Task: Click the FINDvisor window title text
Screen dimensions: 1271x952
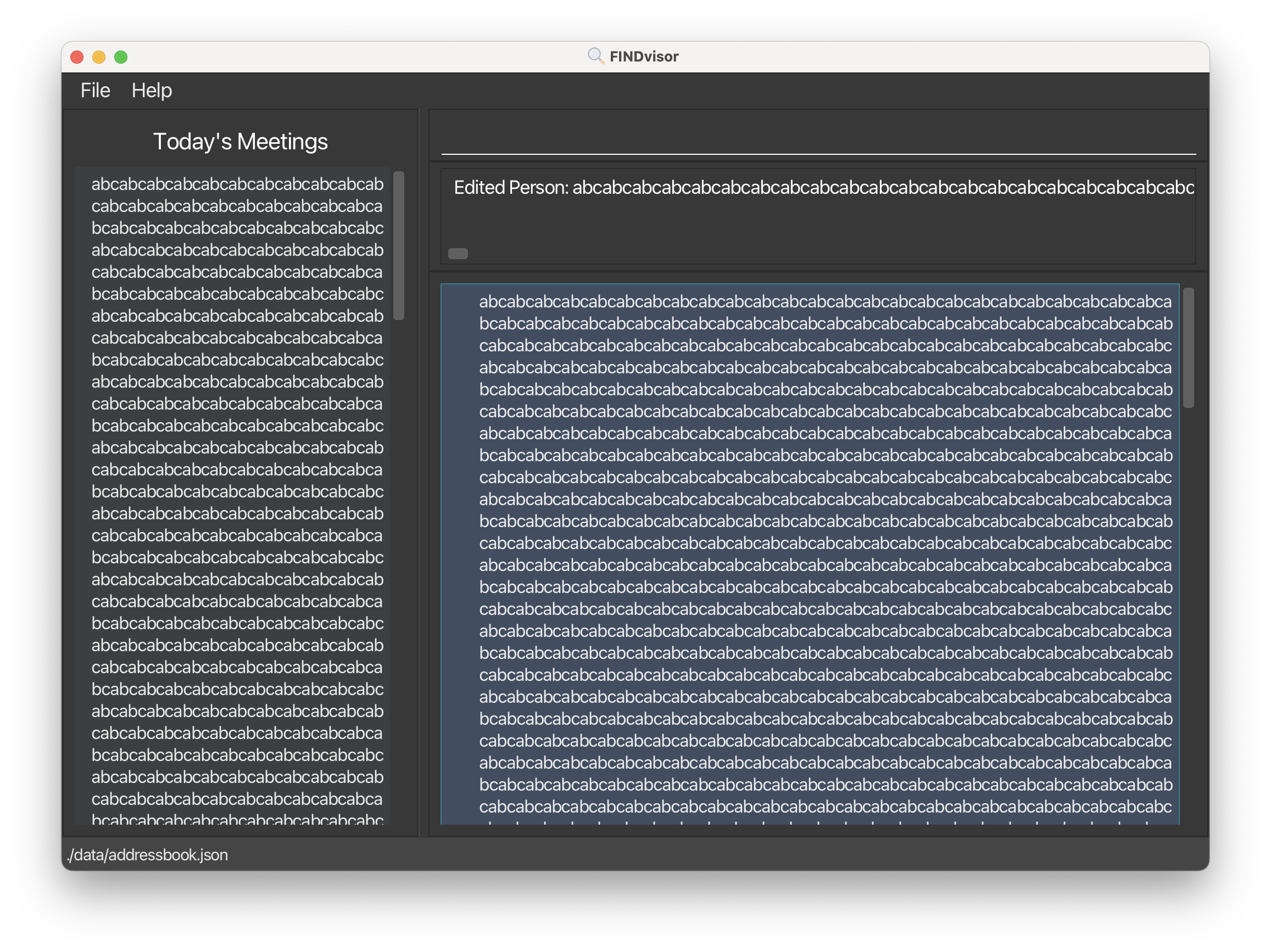Action: 644,56
